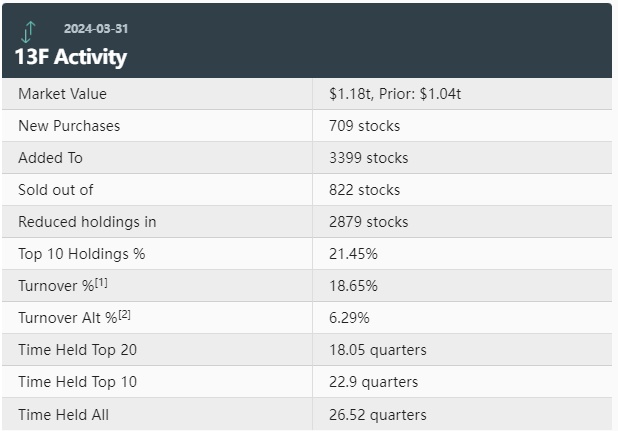Click the 3399 stocks value
The image size is (618, 431).
(x=368, y=158)
